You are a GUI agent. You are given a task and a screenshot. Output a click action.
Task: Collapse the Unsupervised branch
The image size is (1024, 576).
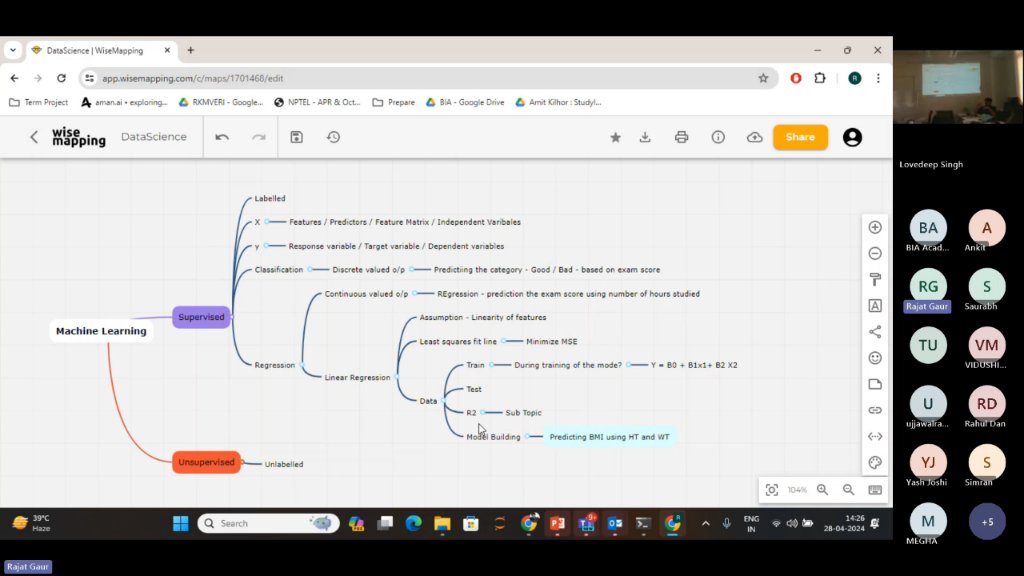coord(244,462)
